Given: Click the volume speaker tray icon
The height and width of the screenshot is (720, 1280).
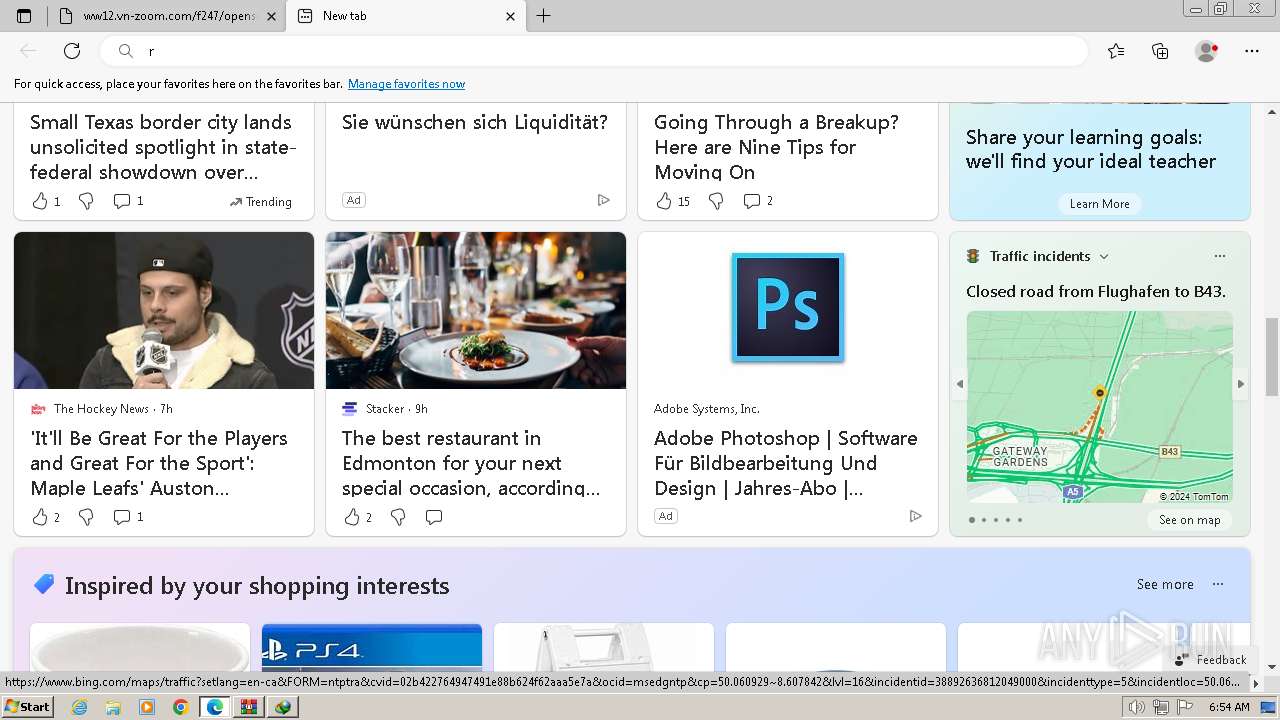Looking at the screenshot, I should (x=1136, y=707).
